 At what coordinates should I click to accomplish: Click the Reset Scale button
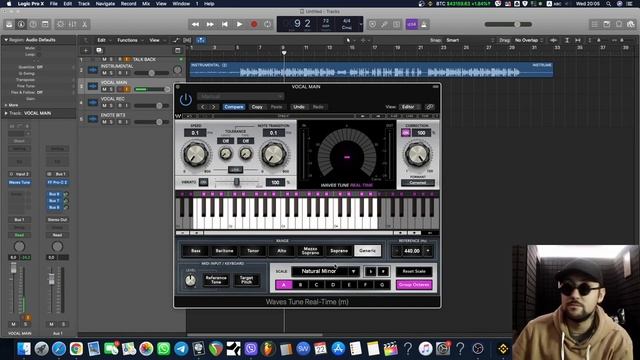point(414,271)
